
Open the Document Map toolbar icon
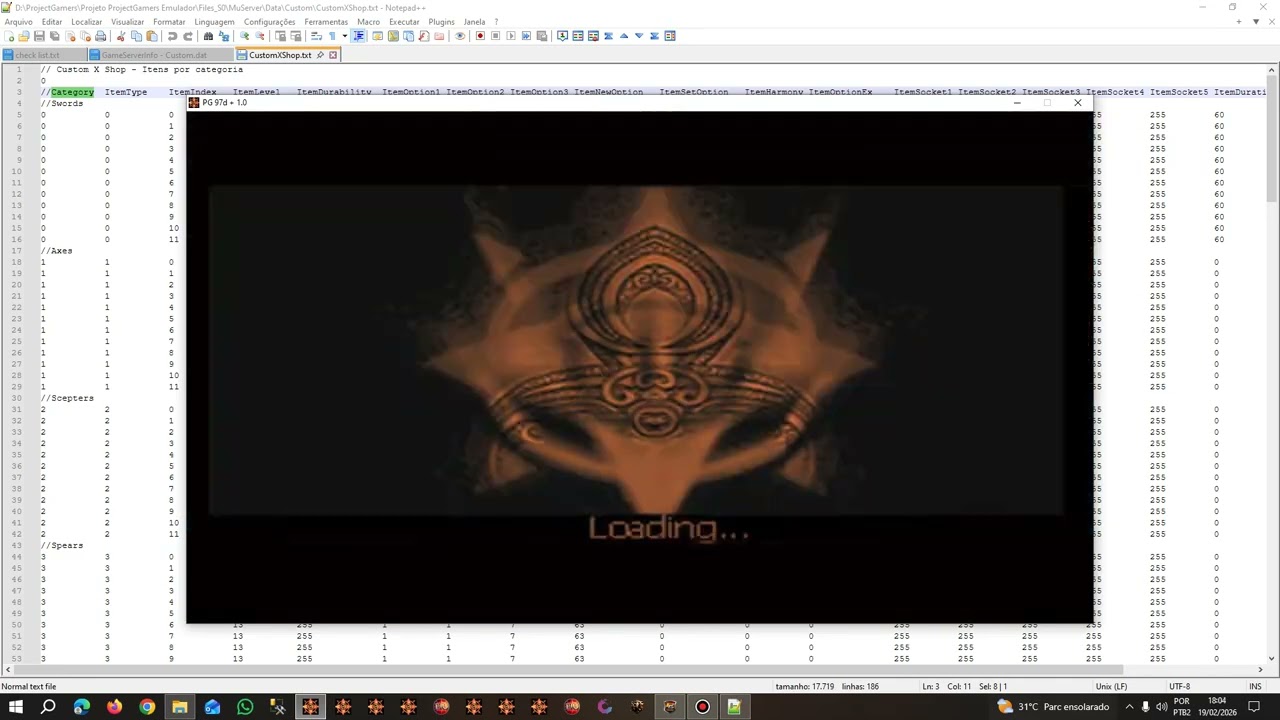point(393,36)
